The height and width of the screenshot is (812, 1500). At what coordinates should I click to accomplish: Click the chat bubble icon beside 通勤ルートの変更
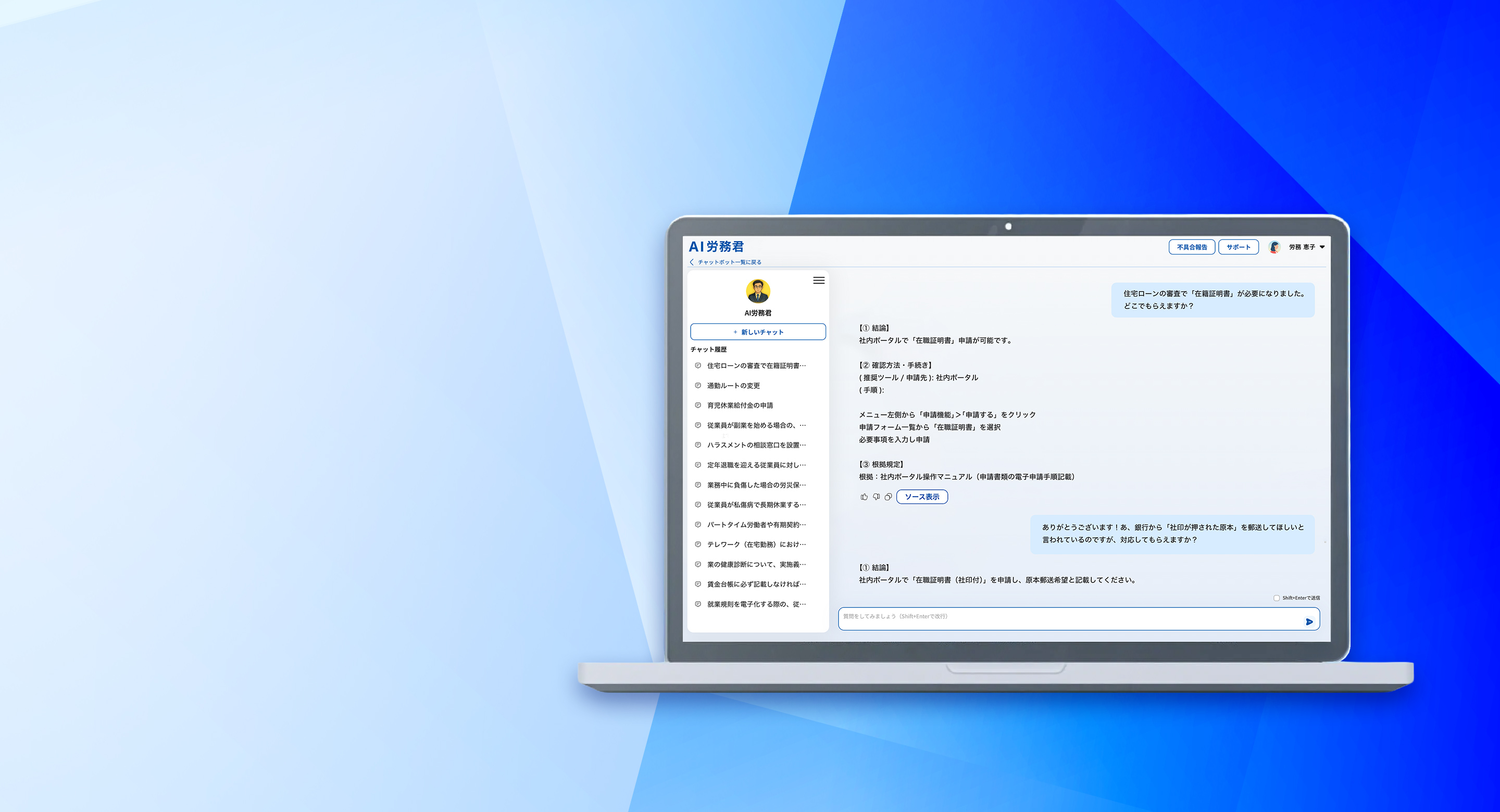point(697,385)
